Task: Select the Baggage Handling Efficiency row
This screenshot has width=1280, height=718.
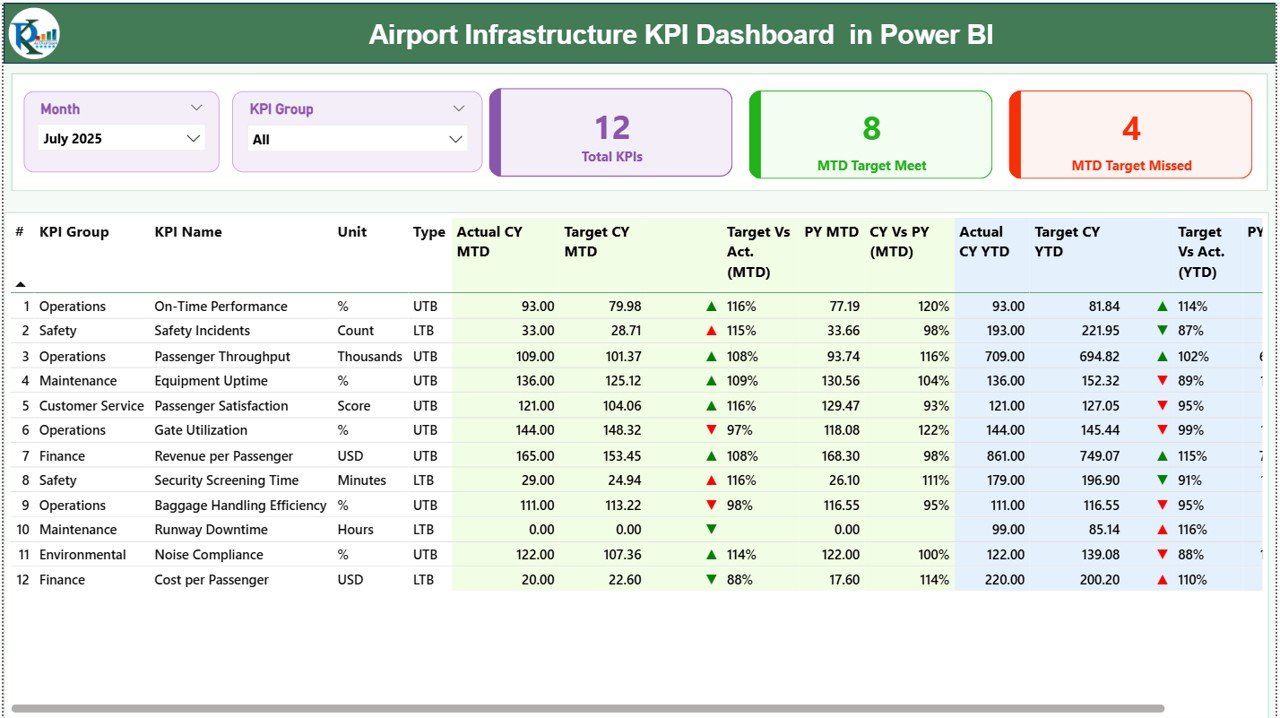Action: pos(240,504)
